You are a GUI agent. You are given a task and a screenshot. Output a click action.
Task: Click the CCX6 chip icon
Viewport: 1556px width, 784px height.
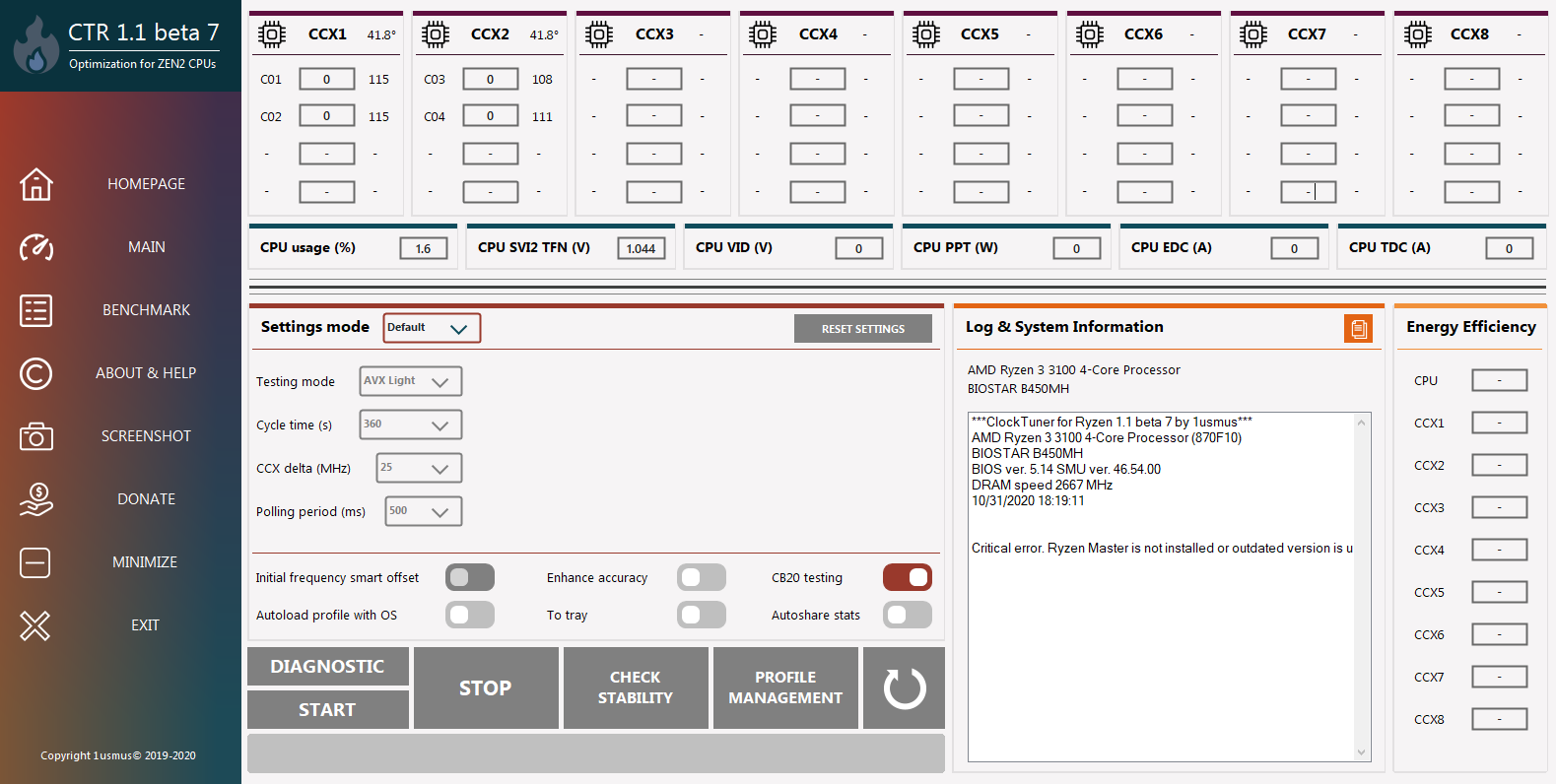click(1090, 34)
